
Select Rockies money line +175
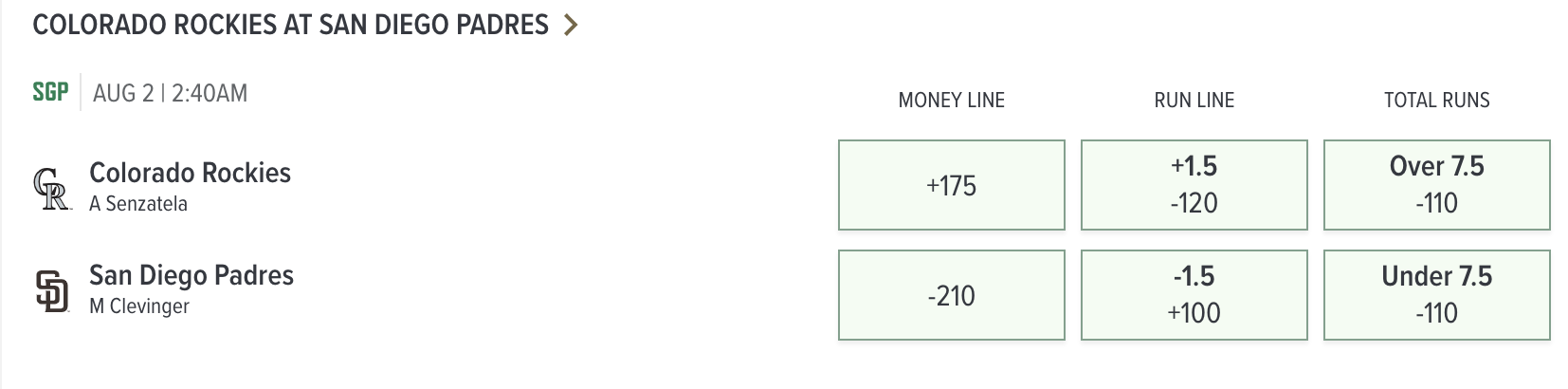click(x=952, y=185)
